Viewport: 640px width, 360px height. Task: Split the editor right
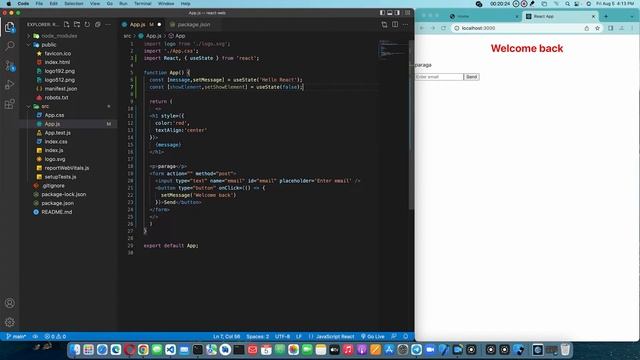(x=395, y=24)
